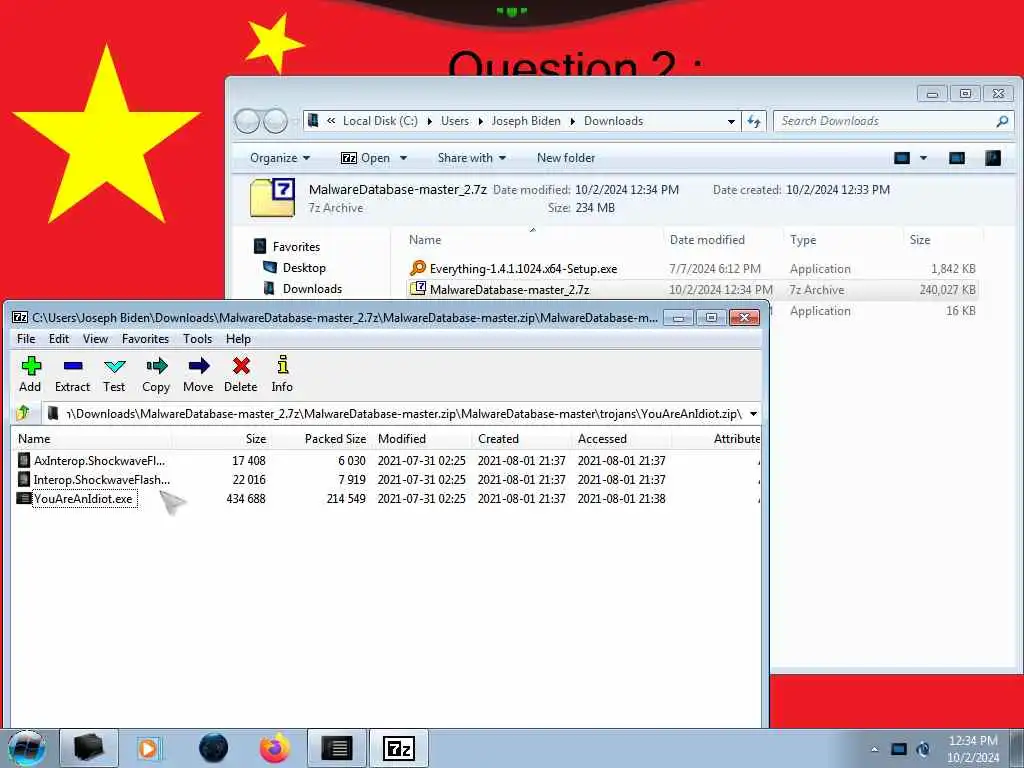Click the Copy icon in 7-Zip
Image resolution: width=1024 pixels, height=768 pixels.
coord(156,374)
